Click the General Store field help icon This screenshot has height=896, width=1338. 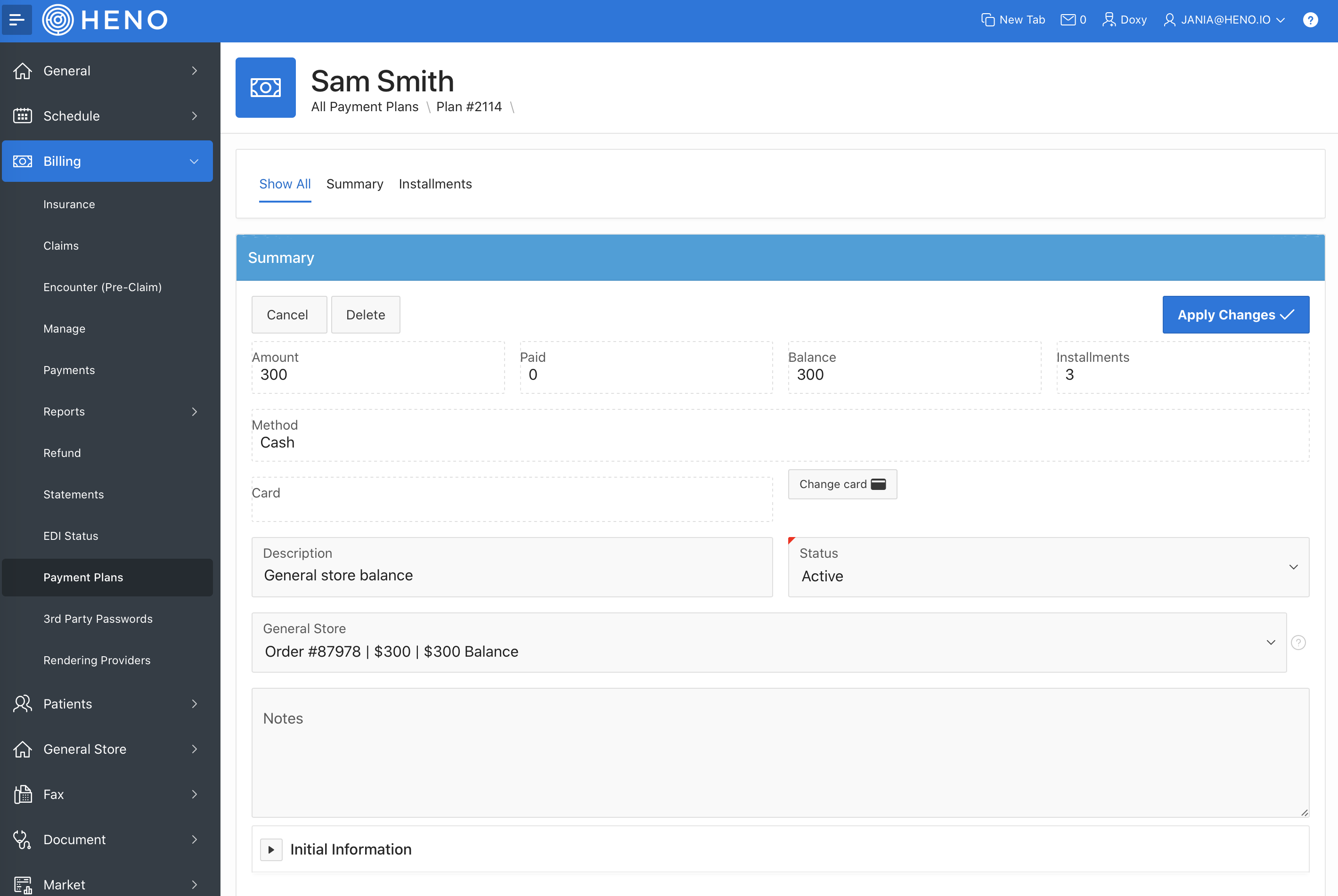pos(1298,643)
